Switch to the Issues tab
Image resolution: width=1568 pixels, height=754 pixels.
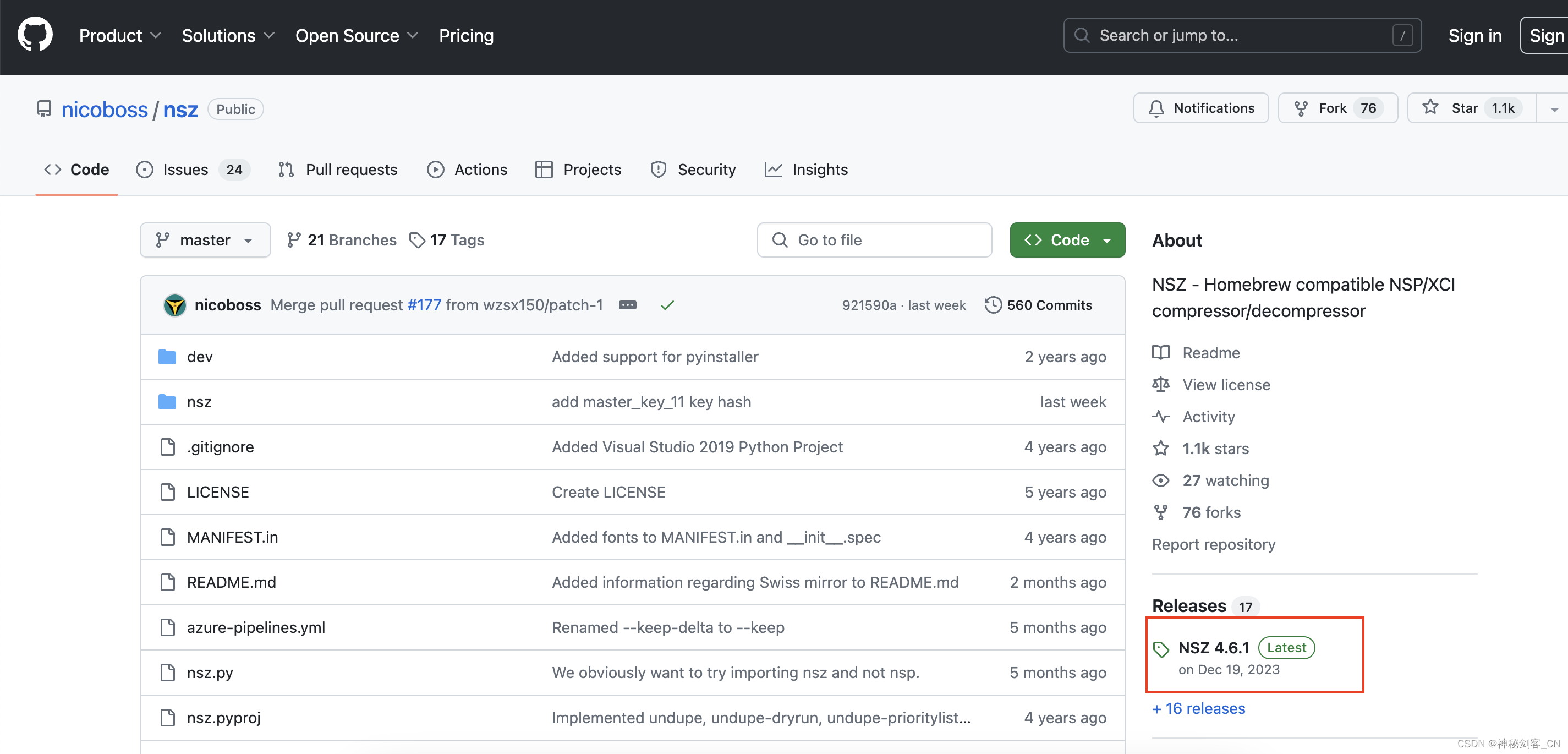[193, 170]
